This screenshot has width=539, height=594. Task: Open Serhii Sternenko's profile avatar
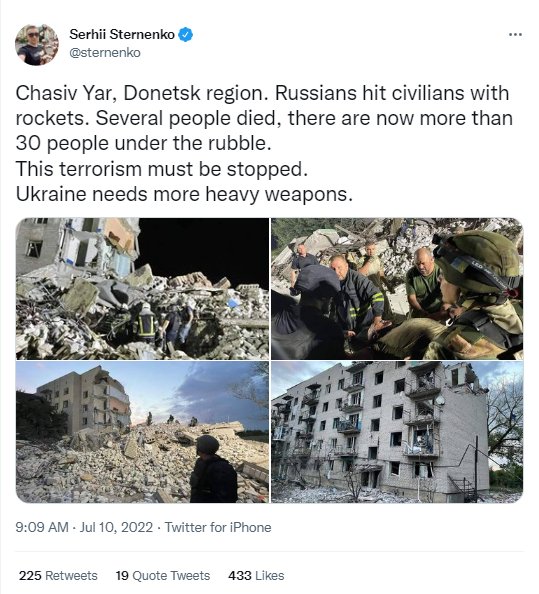(37, 44)
